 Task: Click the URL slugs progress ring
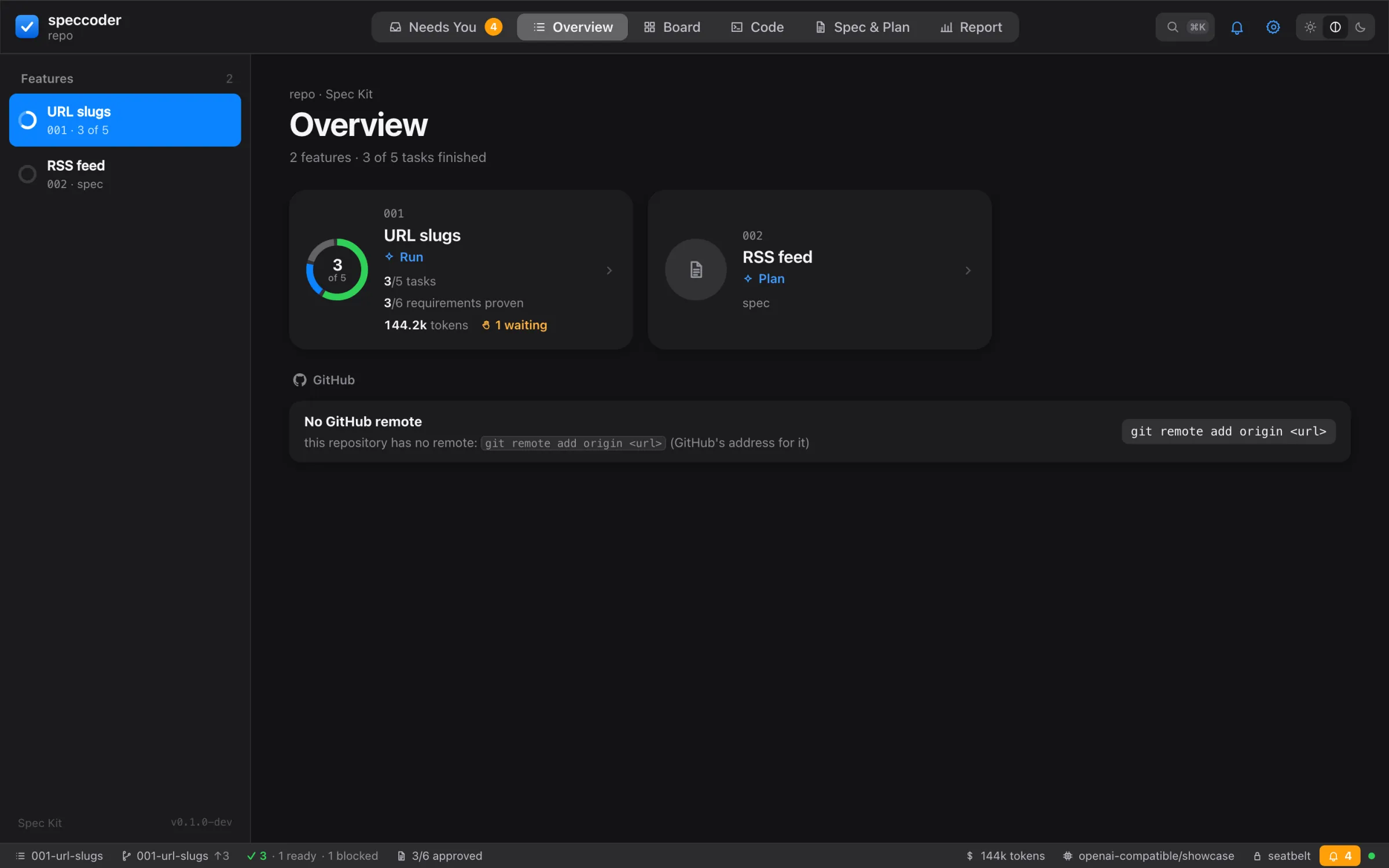pos(337,270)
